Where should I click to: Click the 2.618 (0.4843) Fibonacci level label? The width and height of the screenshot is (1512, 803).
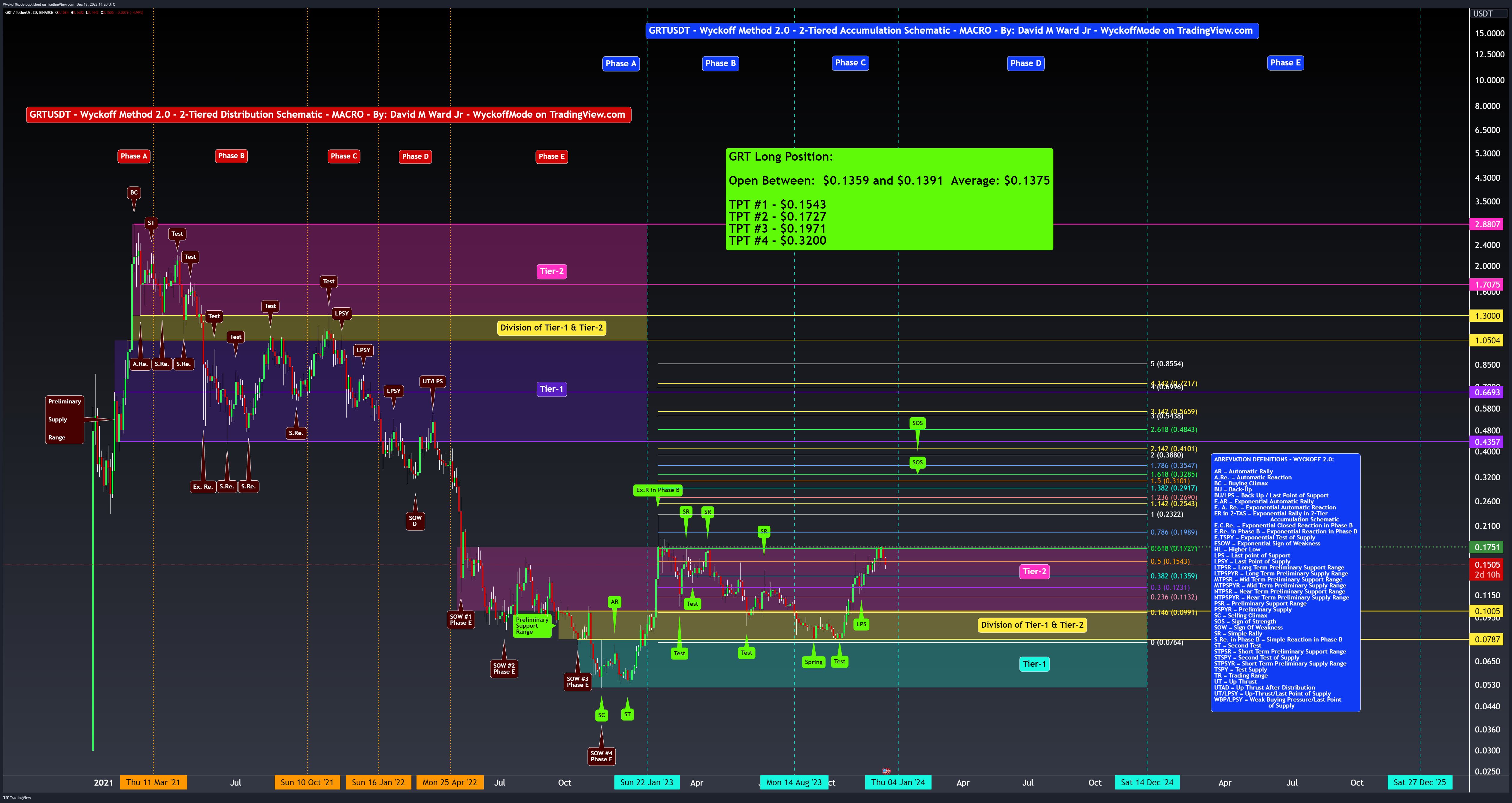[x=1174, y=430]
